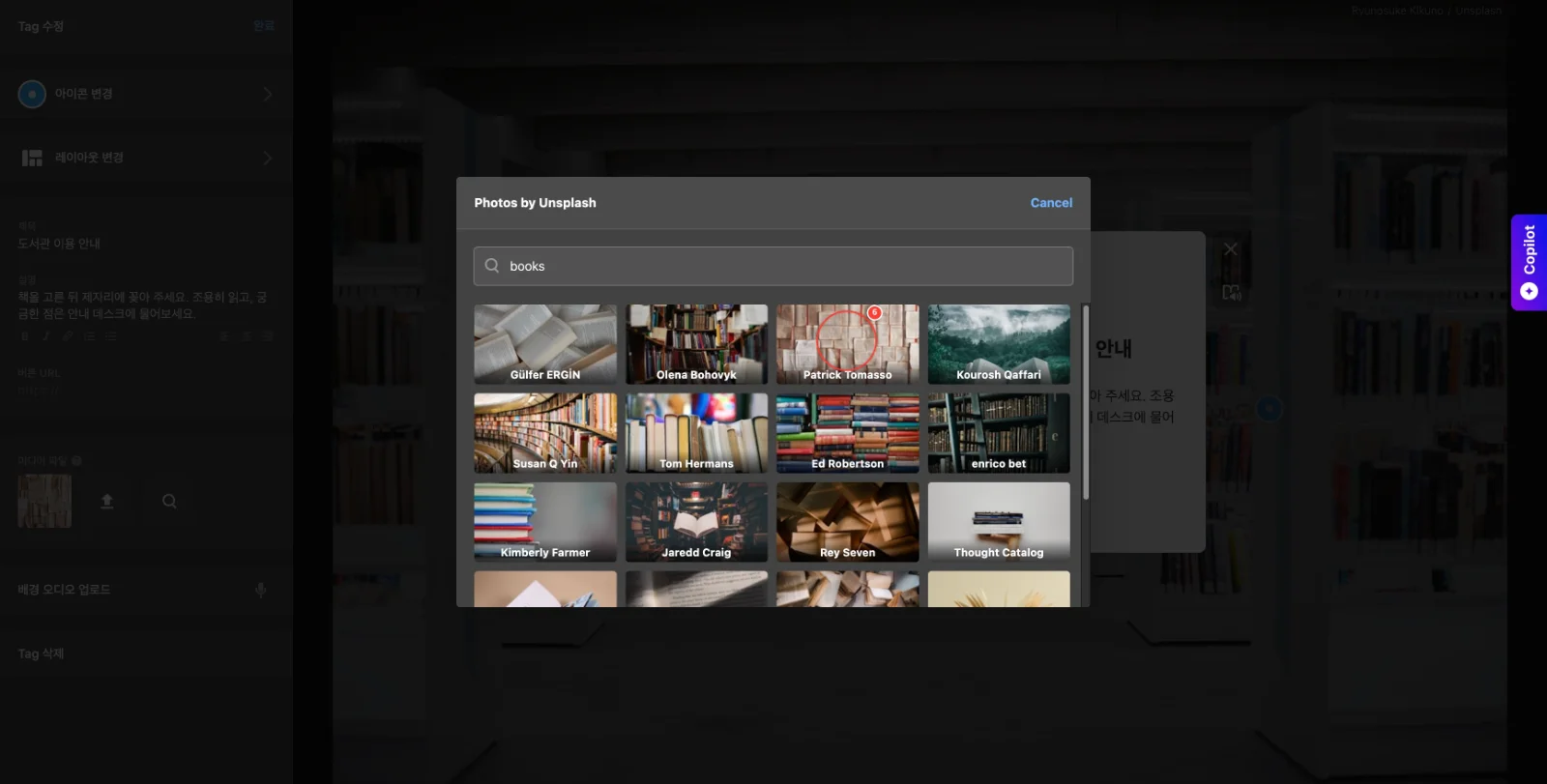Click the Unsplash results scrollbar
Viewport: 1547px width, 784px height.
1085,402
